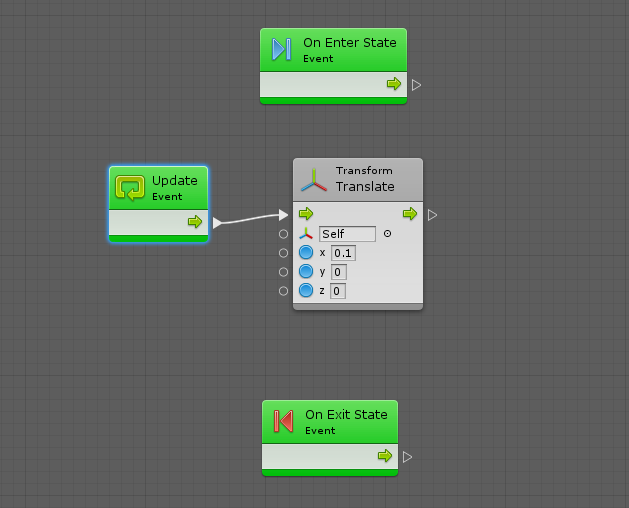Click the green output arrow on Update node

point(195,222)
